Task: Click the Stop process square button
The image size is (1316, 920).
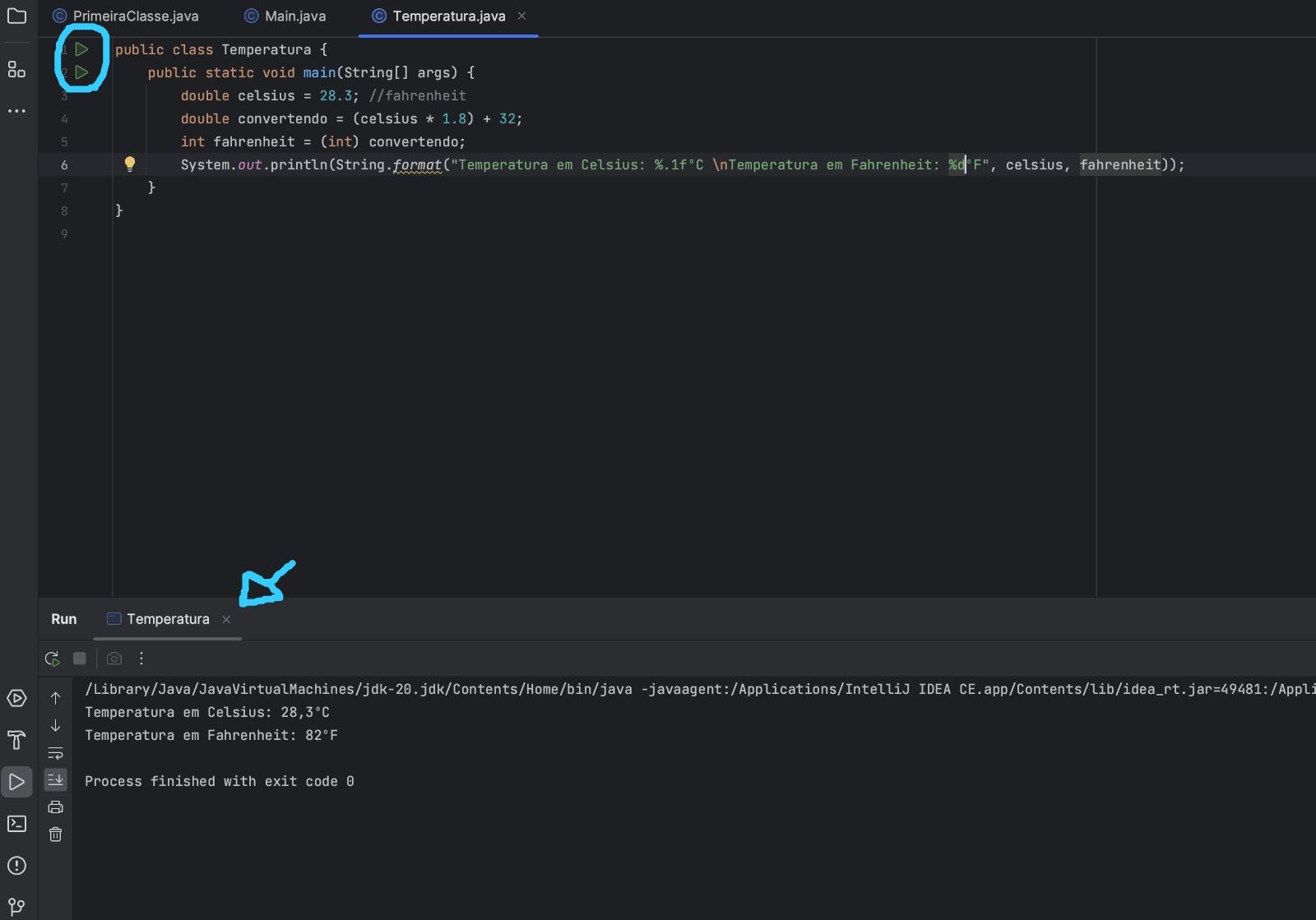Action: [x=80, y=659]
